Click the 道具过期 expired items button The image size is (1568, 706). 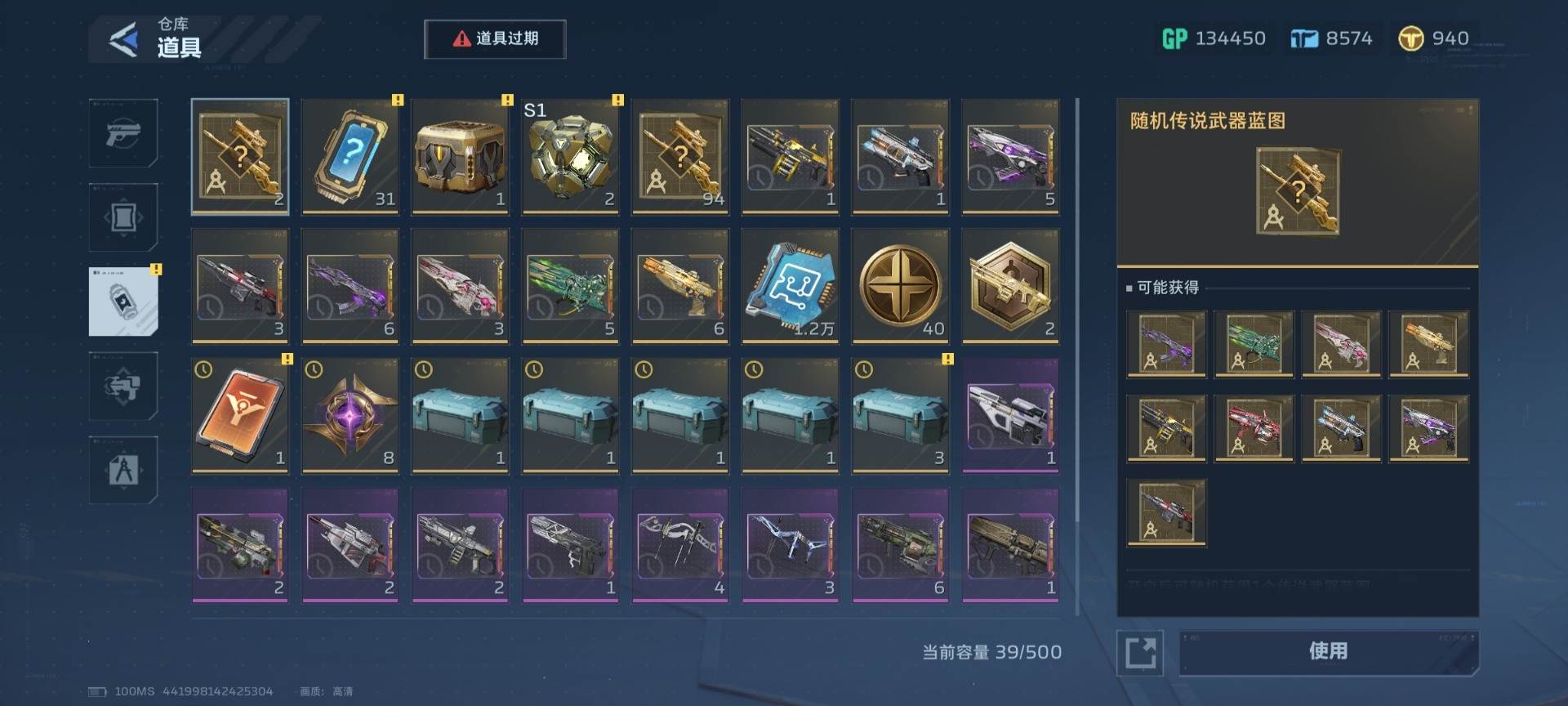pos(495,38)
